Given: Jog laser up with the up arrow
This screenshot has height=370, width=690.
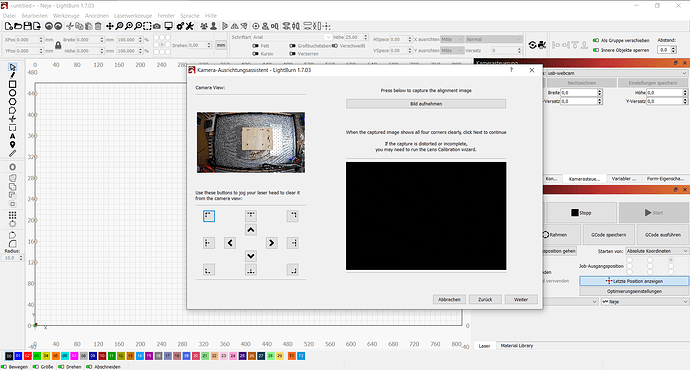Looking at the screenshot, I should (251, 230).
